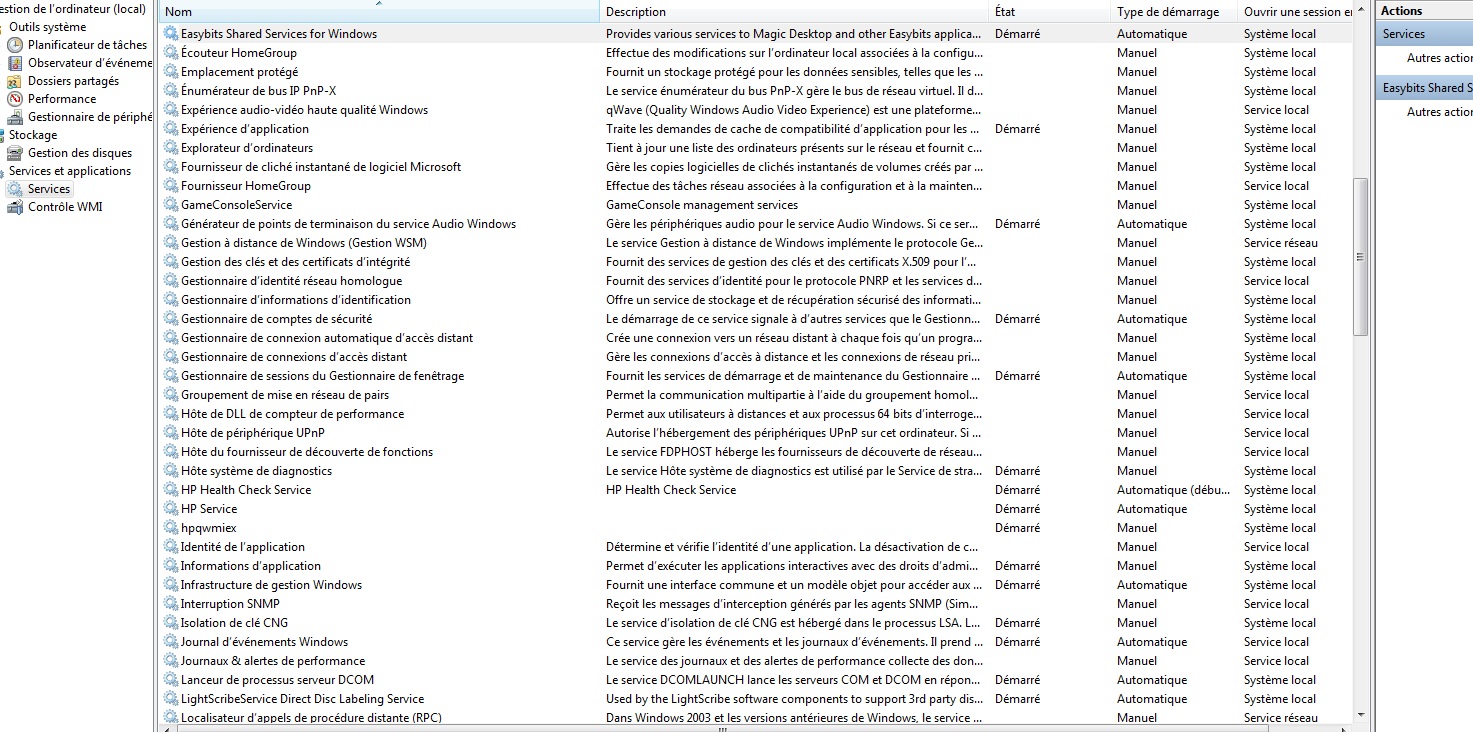The height and width of the screenshot is (732, 1473).
Task: Click gear icon beside Interruption SNMP
Action: tap(171, 604)
